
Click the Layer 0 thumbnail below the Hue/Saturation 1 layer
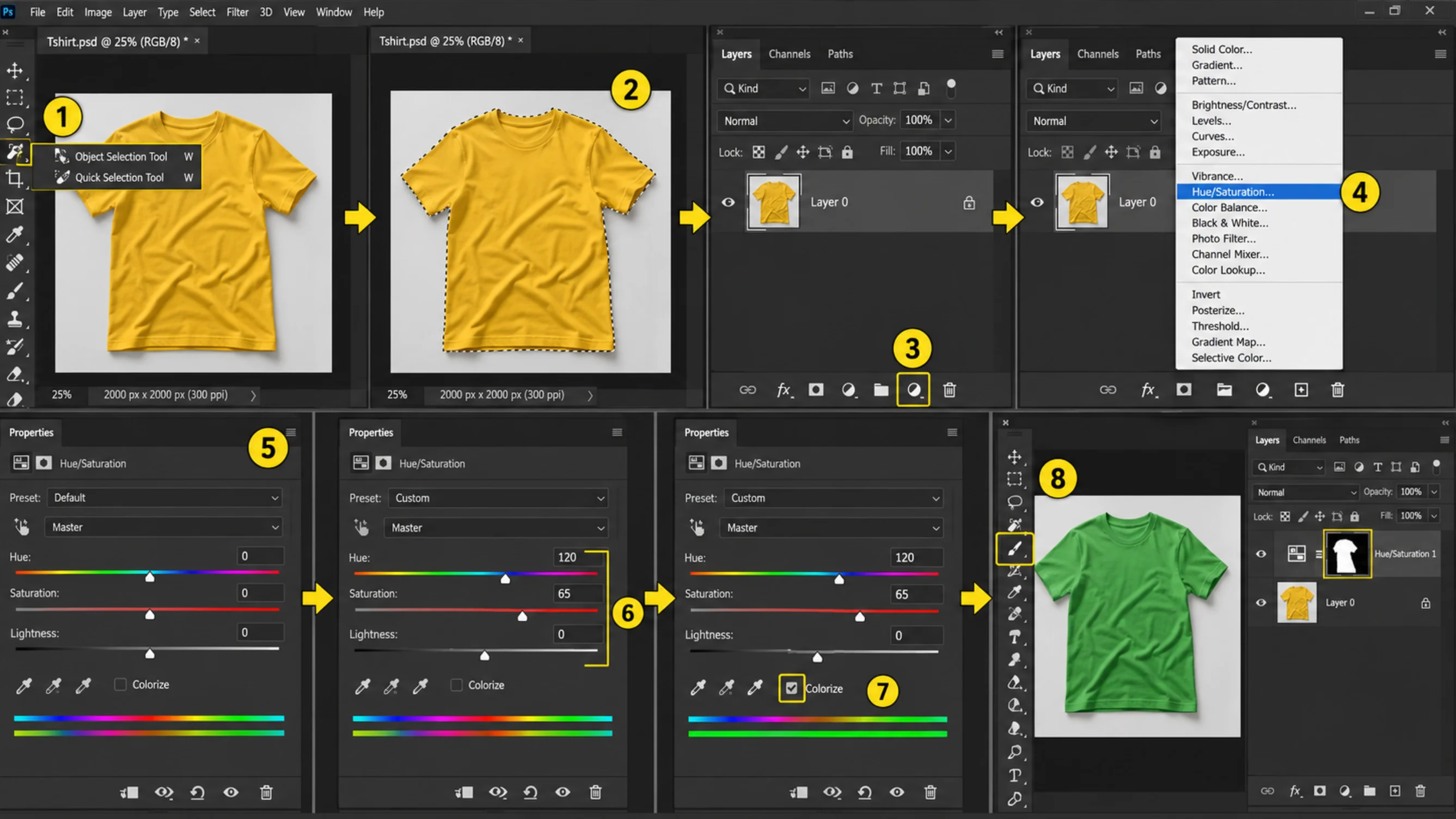tap(1296, 602)
